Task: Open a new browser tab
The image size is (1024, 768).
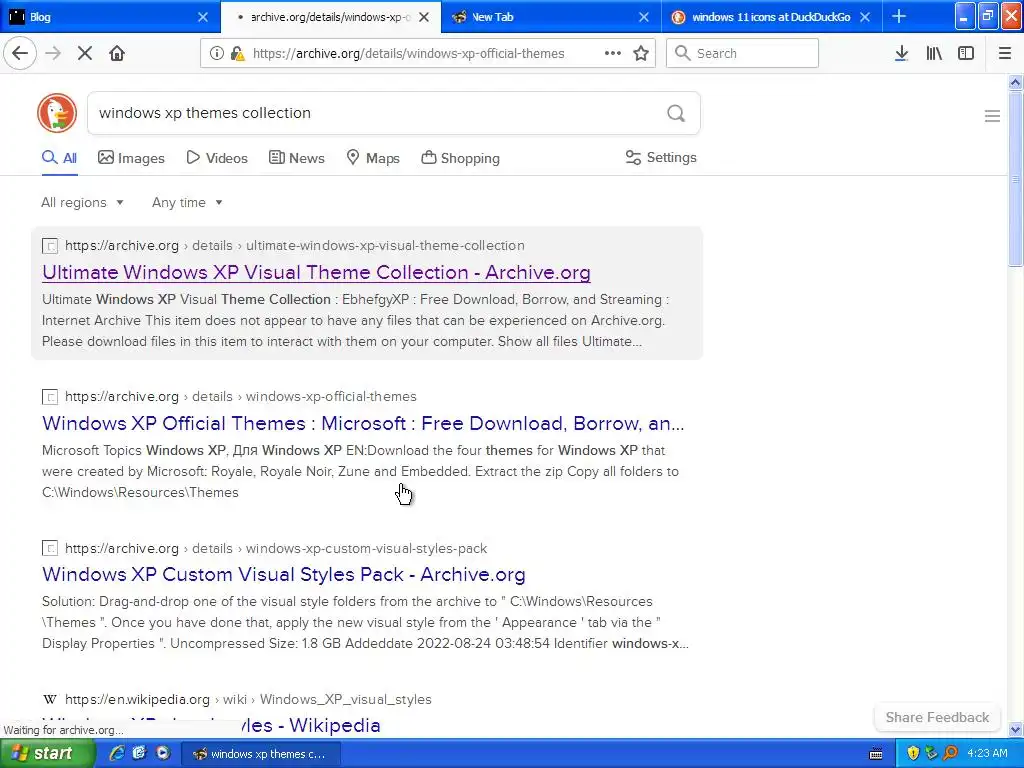Action: tap(899, 17)
